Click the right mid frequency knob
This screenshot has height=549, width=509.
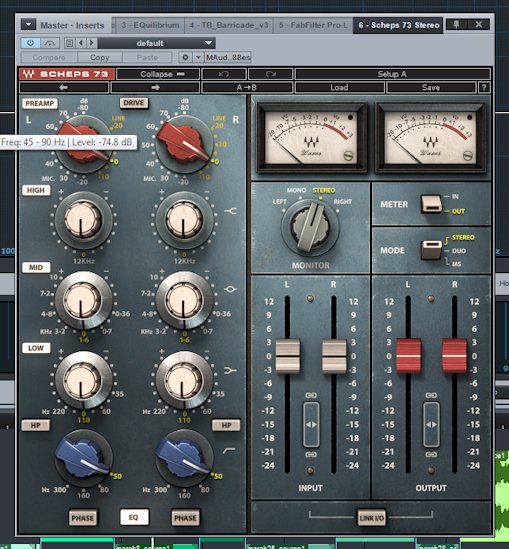coord(184,300)
